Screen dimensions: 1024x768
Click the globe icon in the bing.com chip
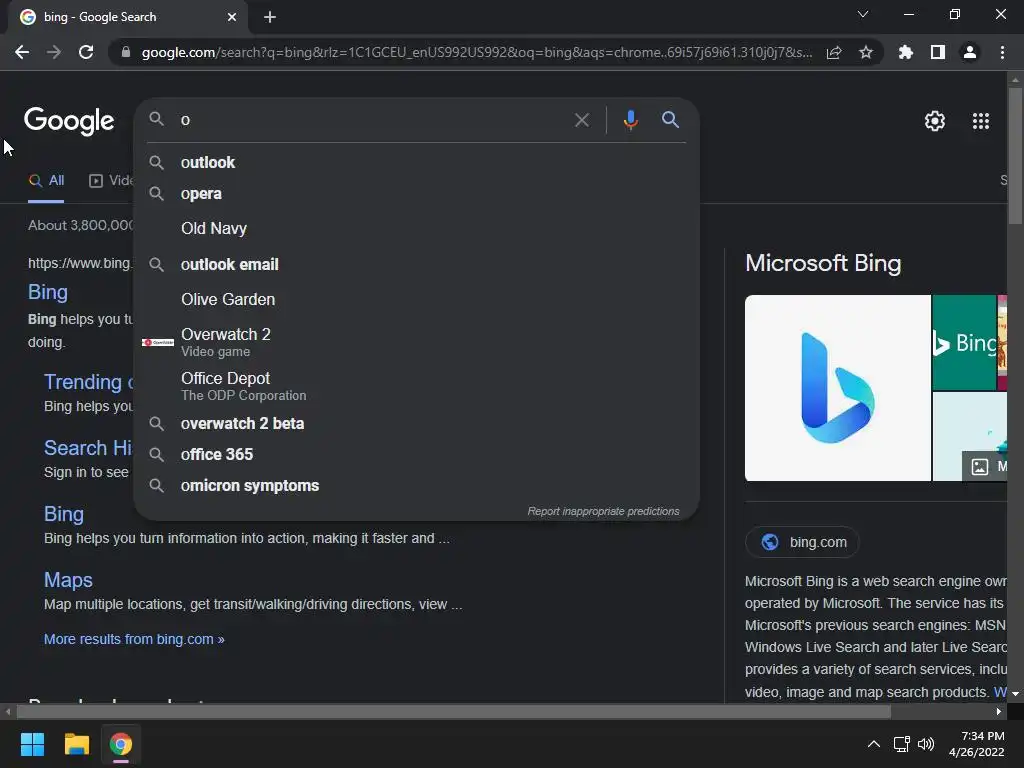[770, 542]
